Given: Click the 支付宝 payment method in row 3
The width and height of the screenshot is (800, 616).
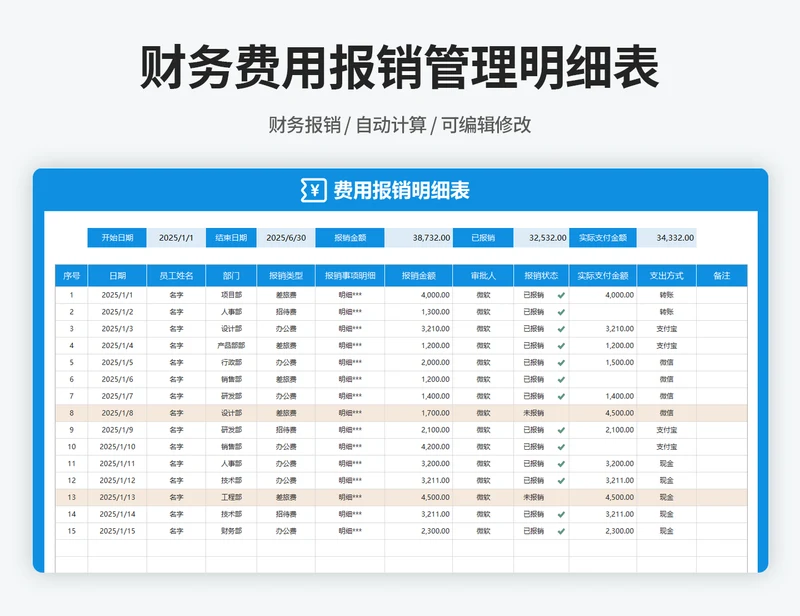Looking at the screenshot, I should [666, 329].
